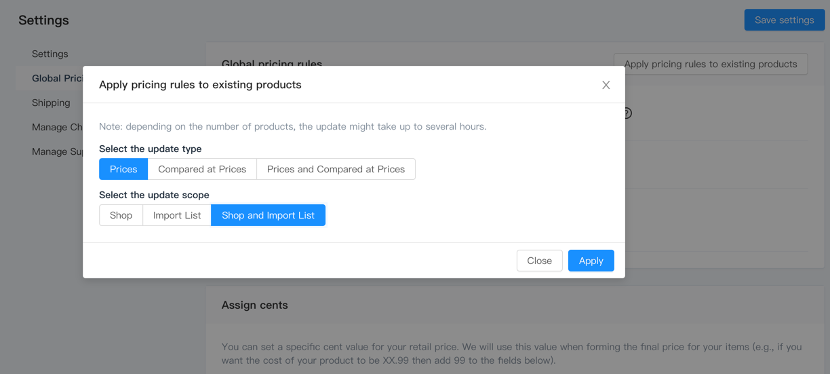Image resolution: width=830 pixels, height=374 pixels.
Task: Click the note about update taking several hours
Action: coord(293,127)
